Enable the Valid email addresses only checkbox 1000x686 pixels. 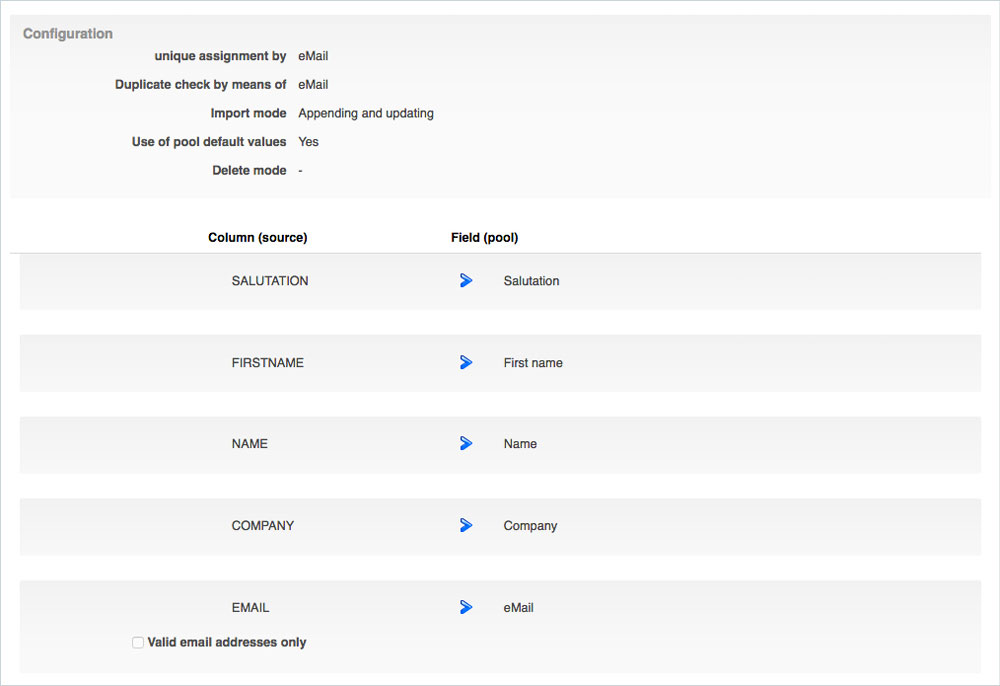(138, 643)
